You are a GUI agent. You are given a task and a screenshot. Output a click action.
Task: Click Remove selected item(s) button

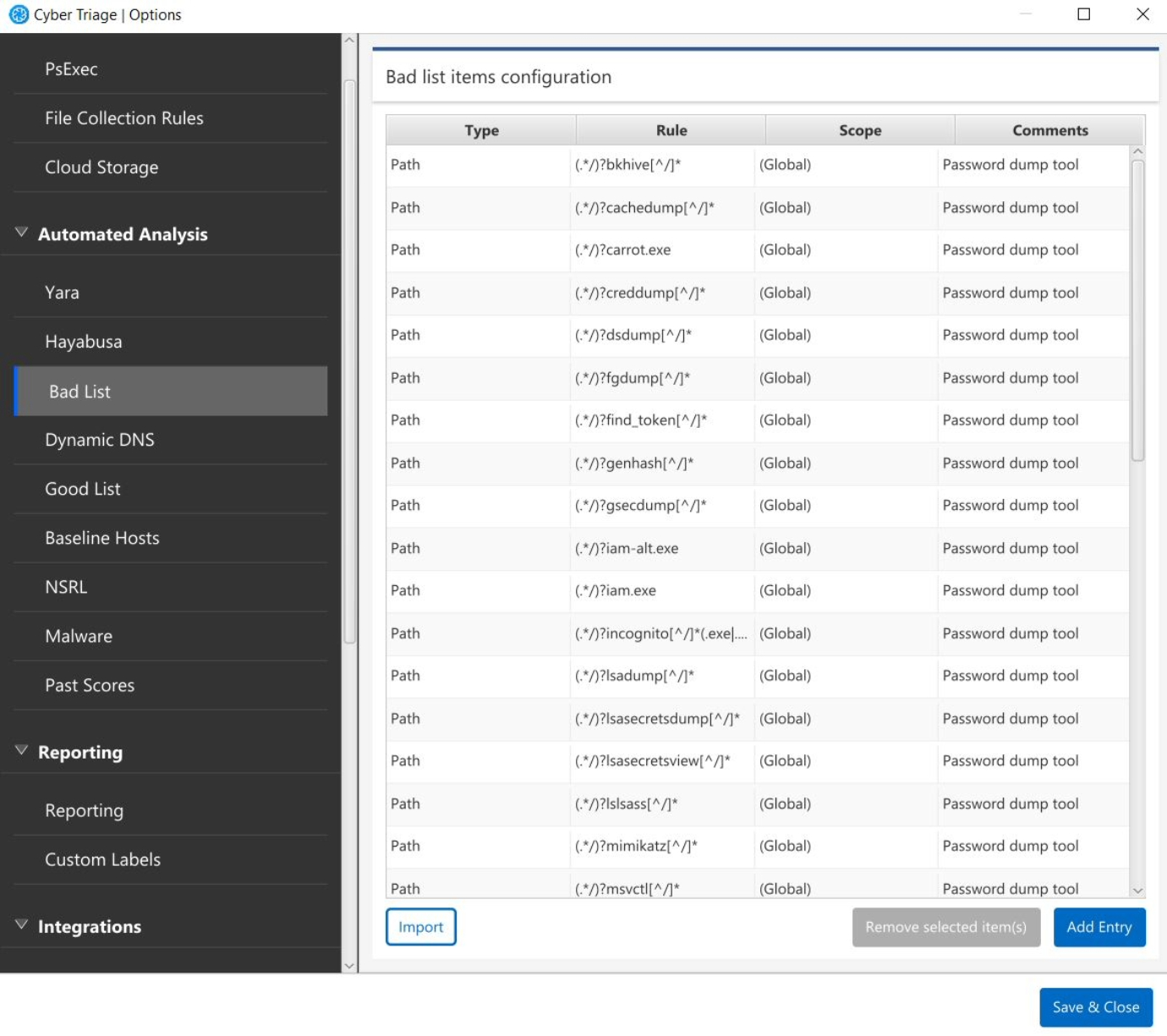945,927
